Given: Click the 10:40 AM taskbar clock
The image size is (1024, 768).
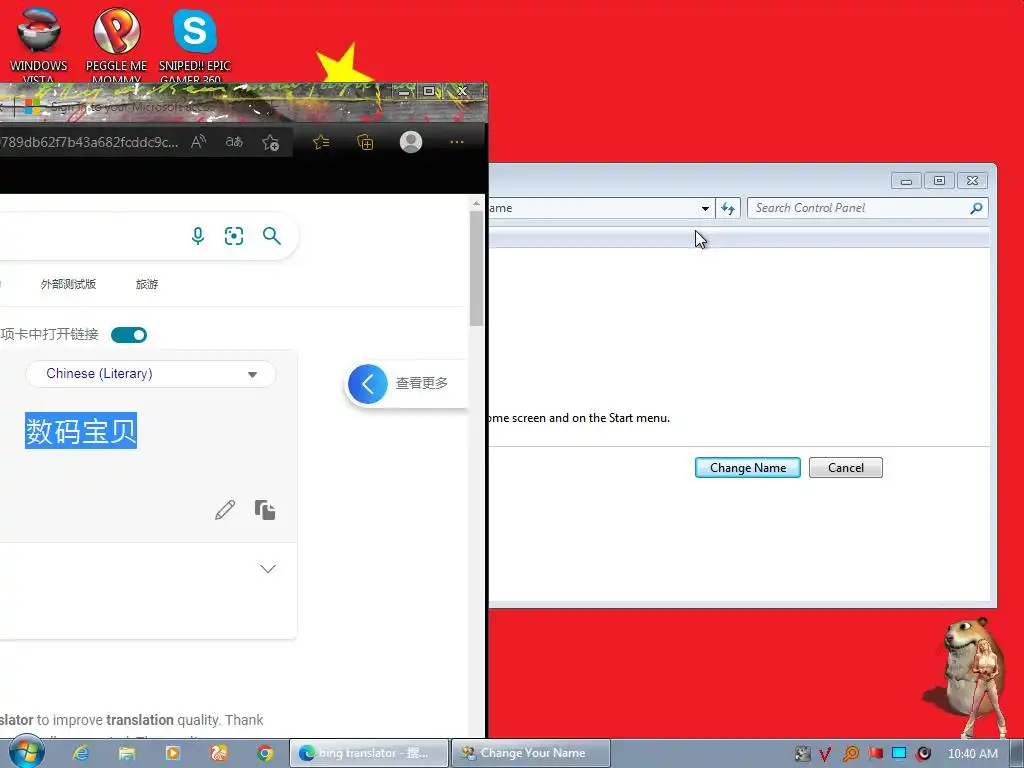Looking at the screenshot, I should tap(972, 754).
